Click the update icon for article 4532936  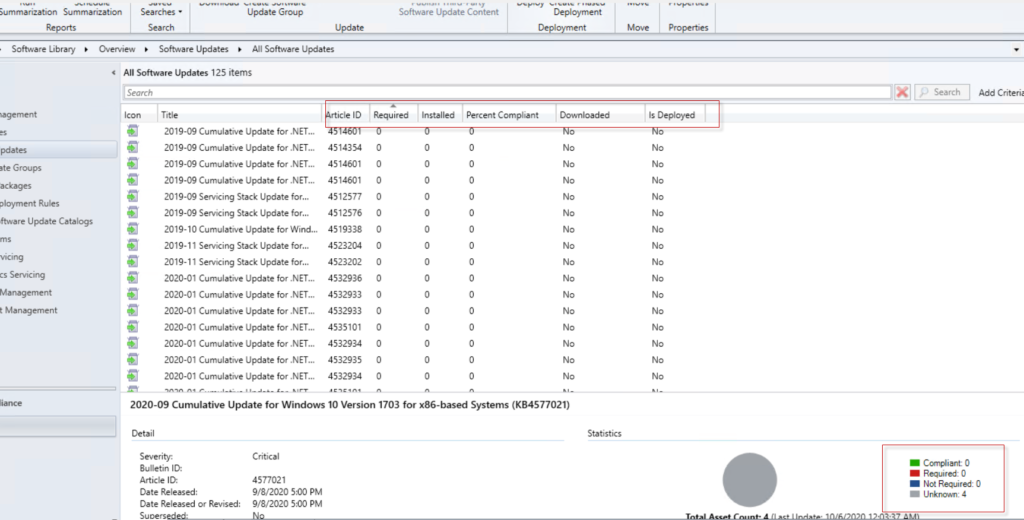click(x=133, y=278)
